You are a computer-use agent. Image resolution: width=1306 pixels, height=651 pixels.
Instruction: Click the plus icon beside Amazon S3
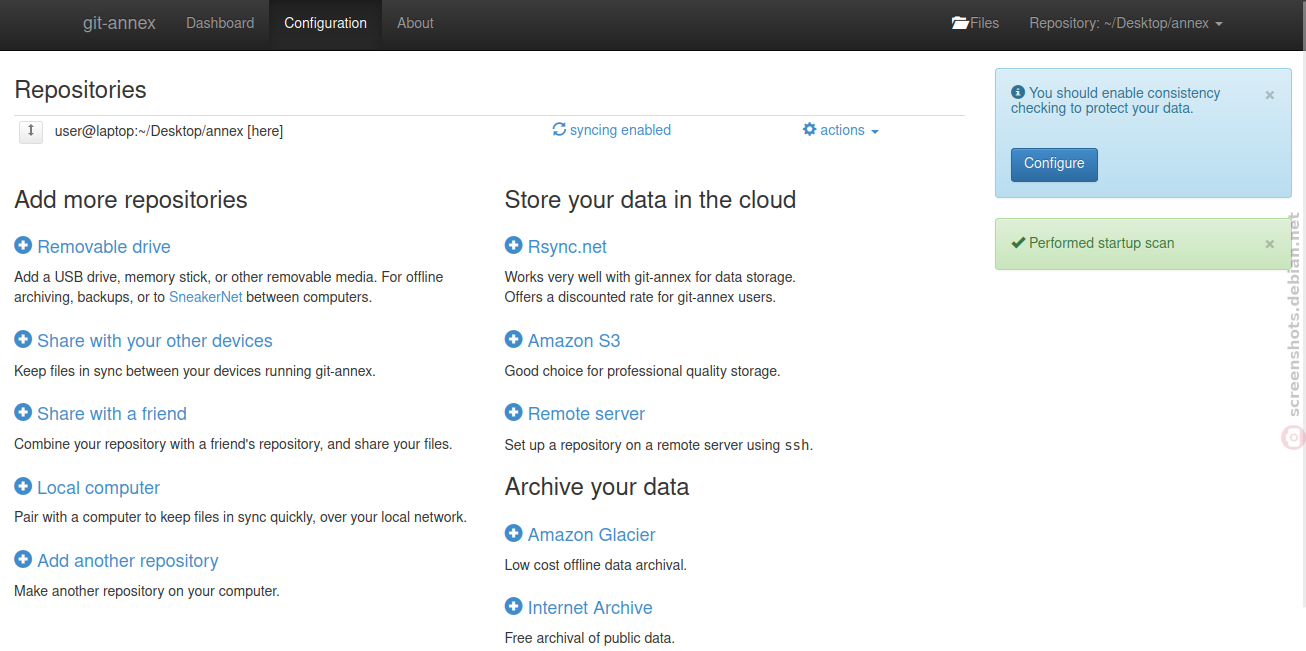[514, 340]
